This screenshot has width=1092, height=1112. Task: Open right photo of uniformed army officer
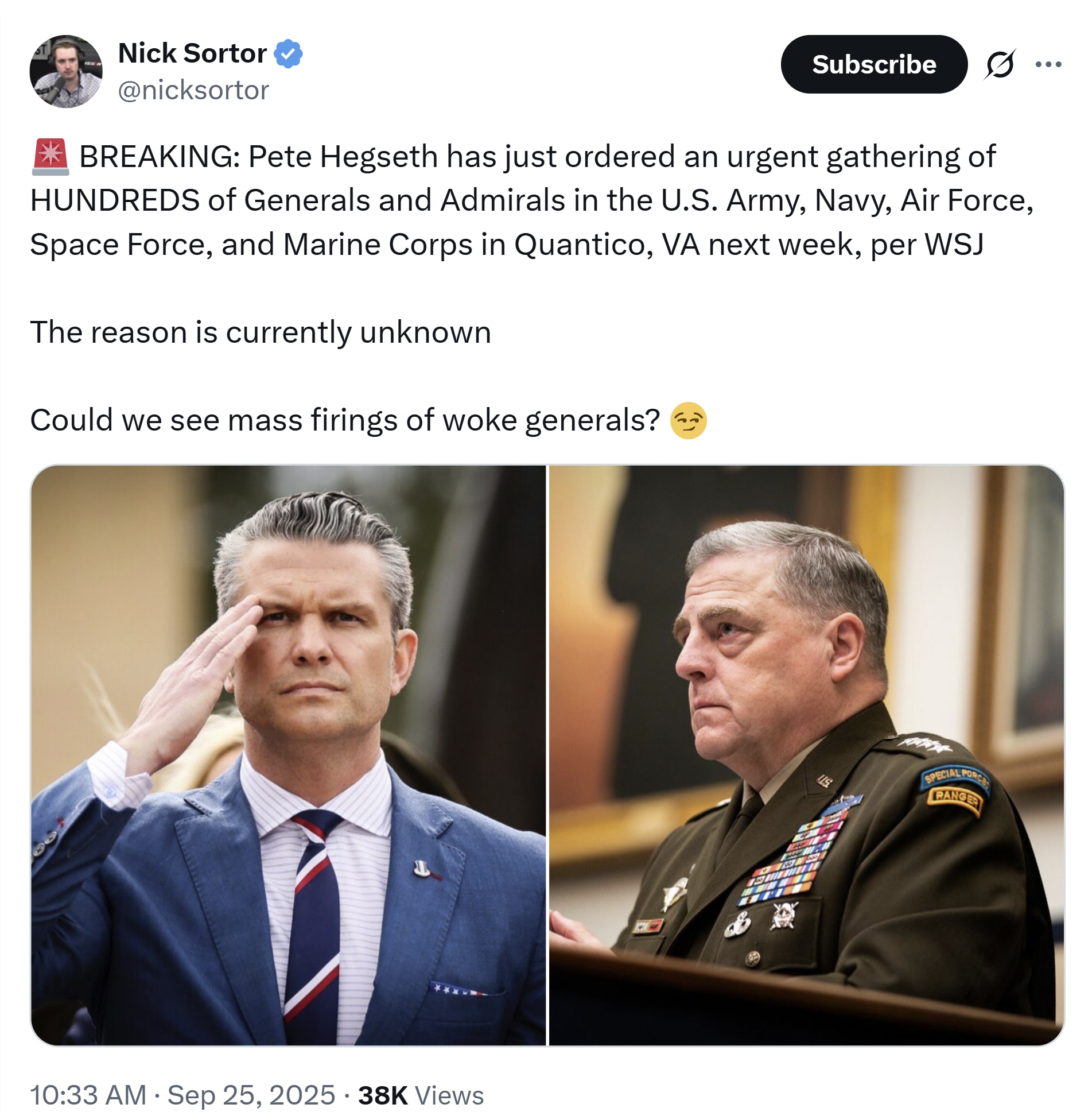pos(806,755)
